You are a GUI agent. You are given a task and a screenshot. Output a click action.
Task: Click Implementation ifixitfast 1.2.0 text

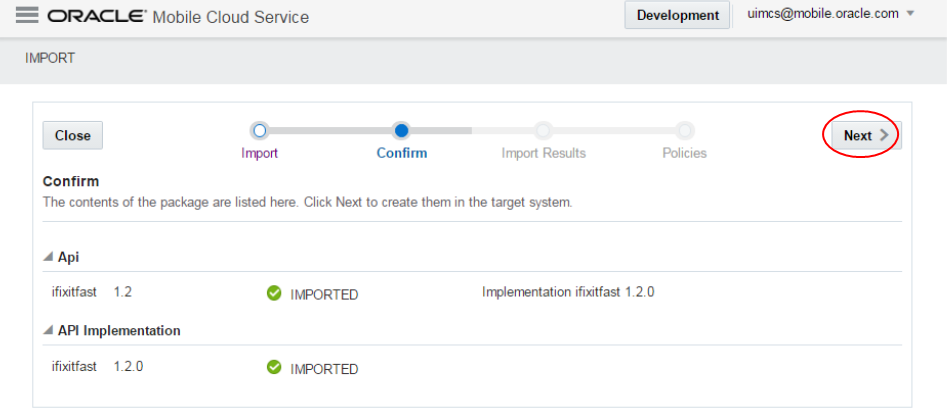tap(568, 292)
